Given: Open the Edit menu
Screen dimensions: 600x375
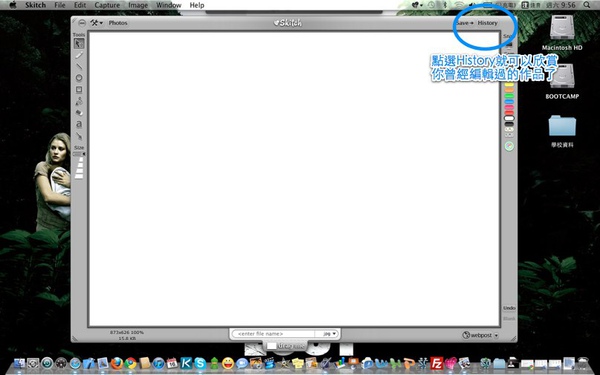Looking at the screenshot, I should tap(80, 5).
